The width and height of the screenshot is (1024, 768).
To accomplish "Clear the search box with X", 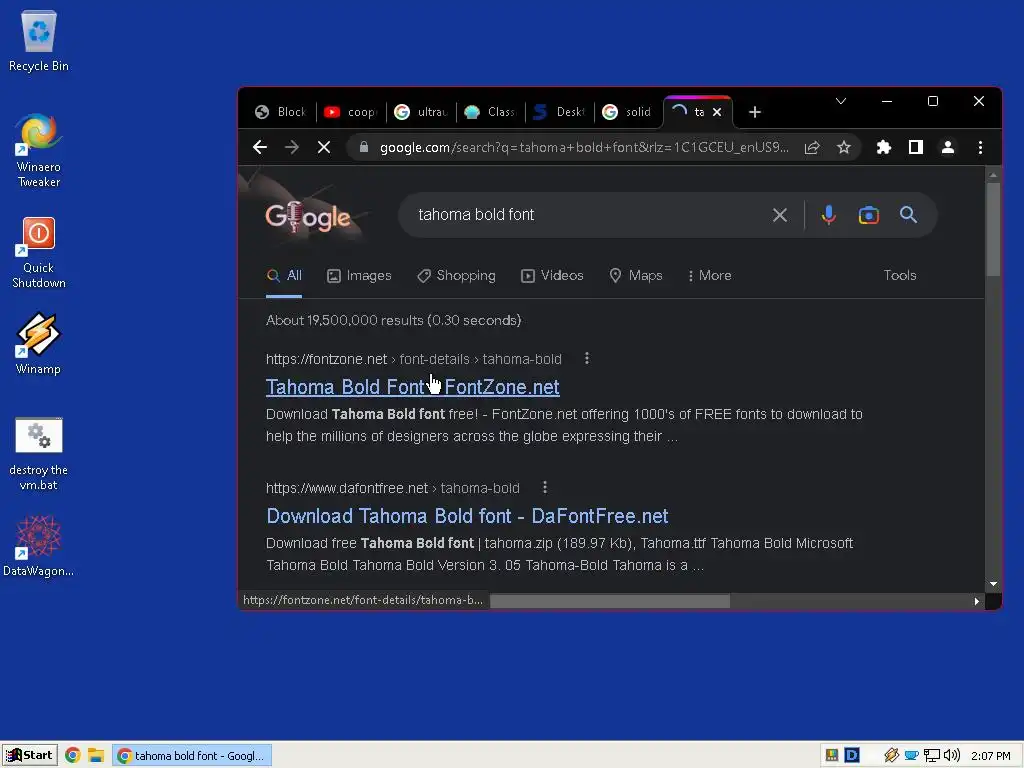I will click(780, 215).
